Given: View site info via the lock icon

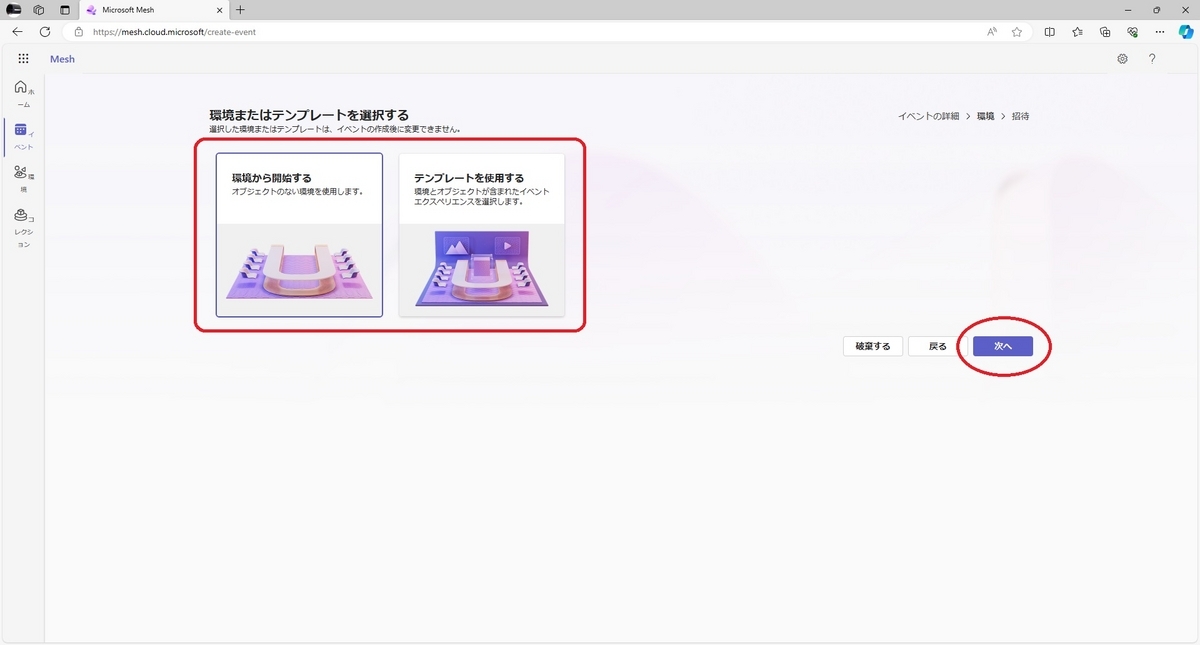Looking at the screenshot, I should [79, 32].
